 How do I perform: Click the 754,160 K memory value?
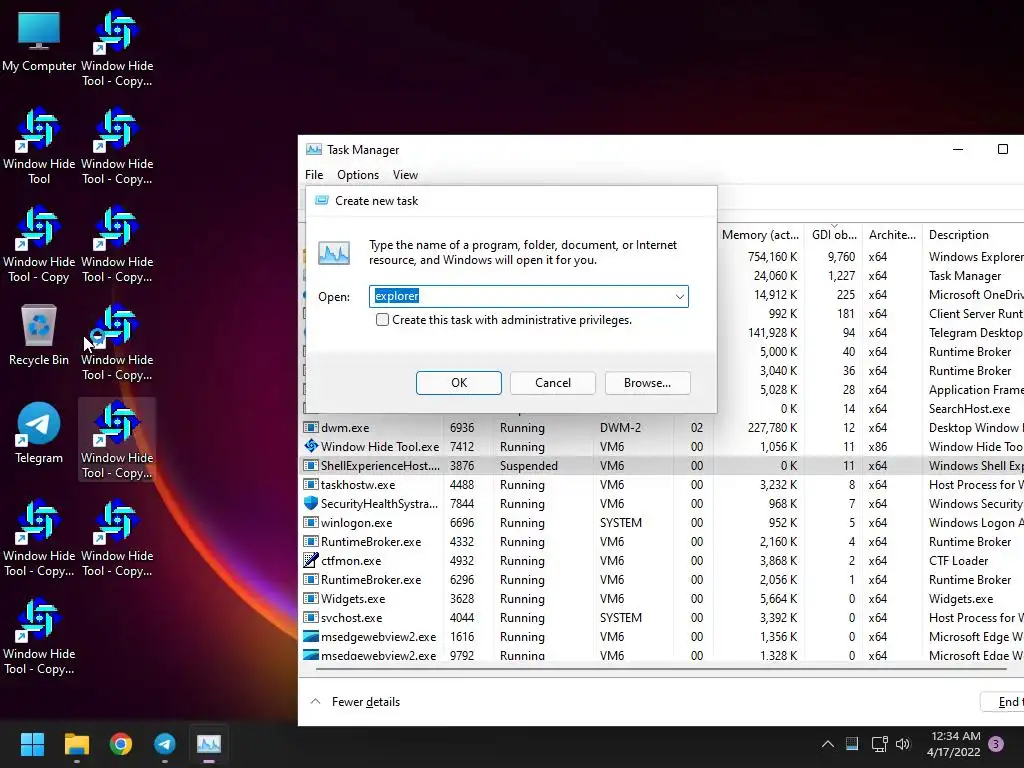point(773,257)
